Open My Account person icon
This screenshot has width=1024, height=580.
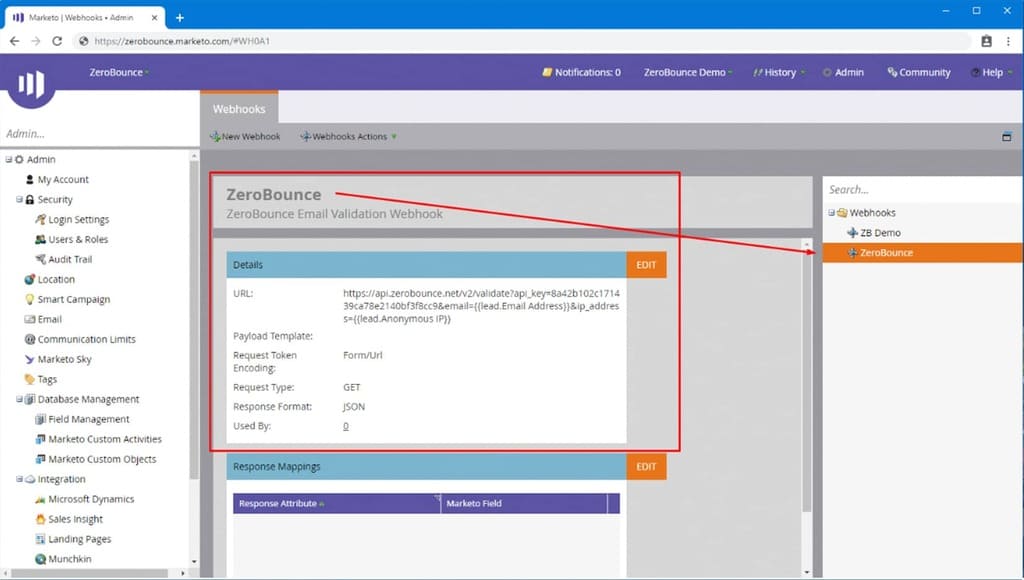pos(29,179)
